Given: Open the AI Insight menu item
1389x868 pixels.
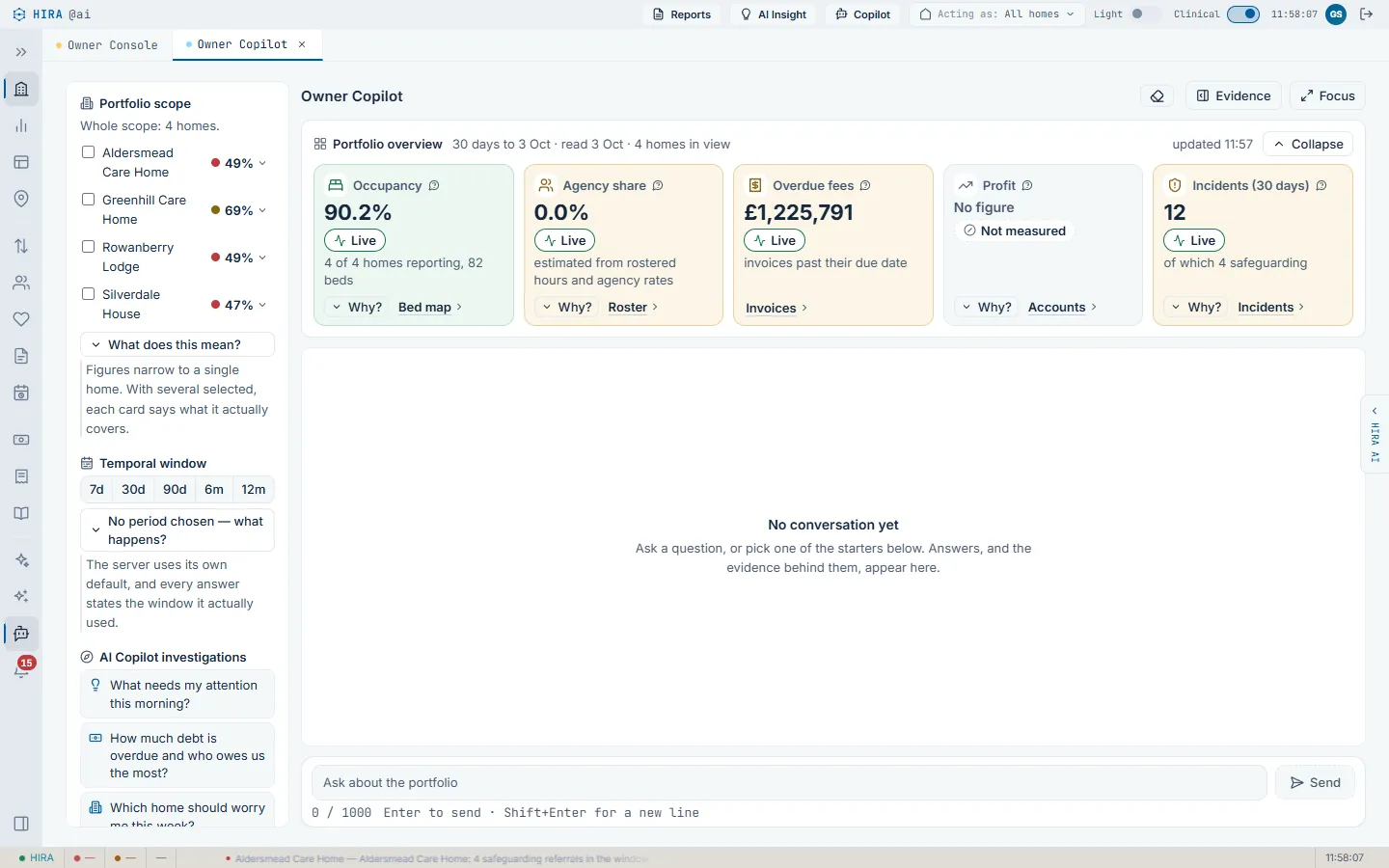Looking at the screenshot, I should 774,14.
